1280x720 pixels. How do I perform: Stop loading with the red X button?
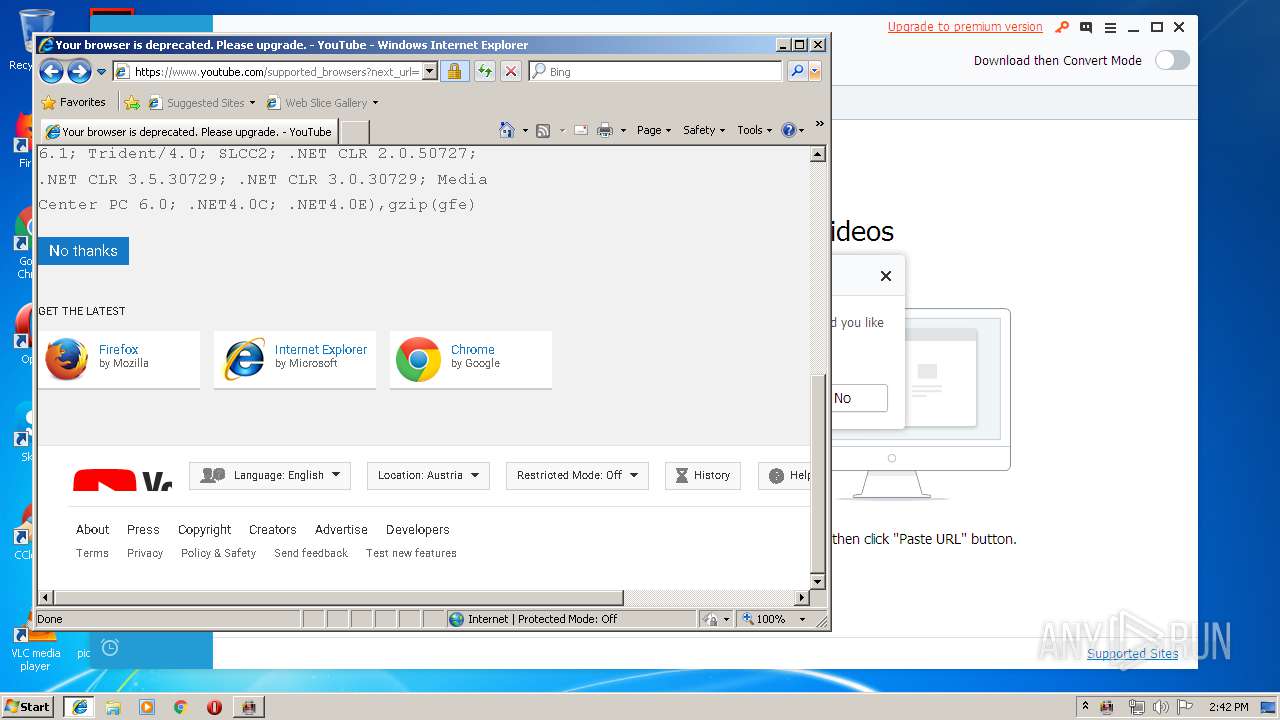(511, 72)
